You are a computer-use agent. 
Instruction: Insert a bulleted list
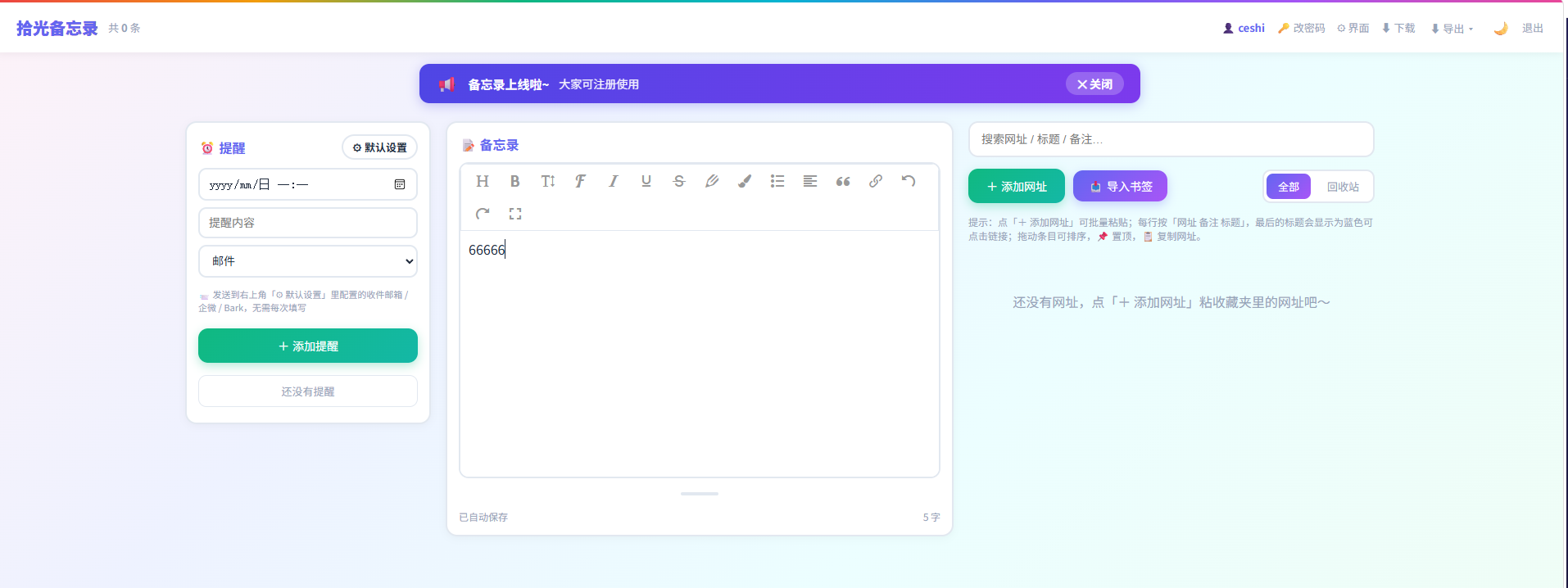point(777,181)
